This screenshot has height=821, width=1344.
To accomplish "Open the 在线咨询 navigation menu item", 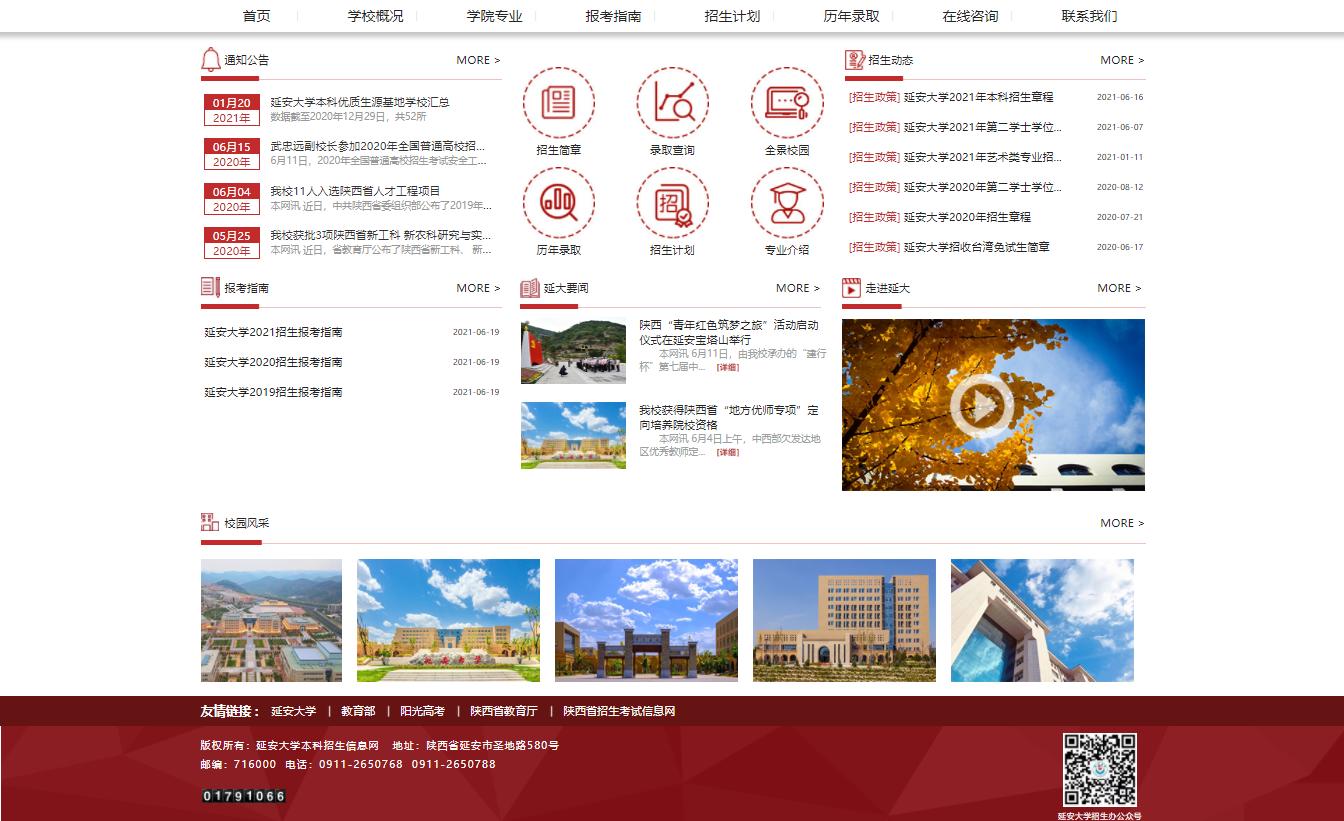I will point(970,16).
